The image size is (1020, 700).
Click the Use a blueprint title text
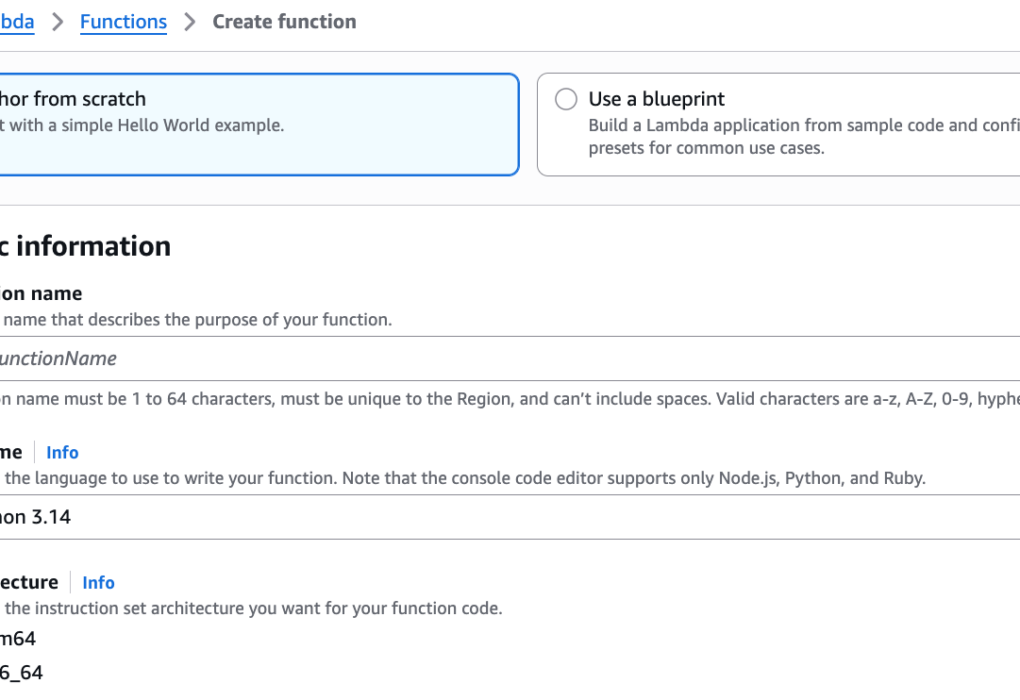point(656,99)
